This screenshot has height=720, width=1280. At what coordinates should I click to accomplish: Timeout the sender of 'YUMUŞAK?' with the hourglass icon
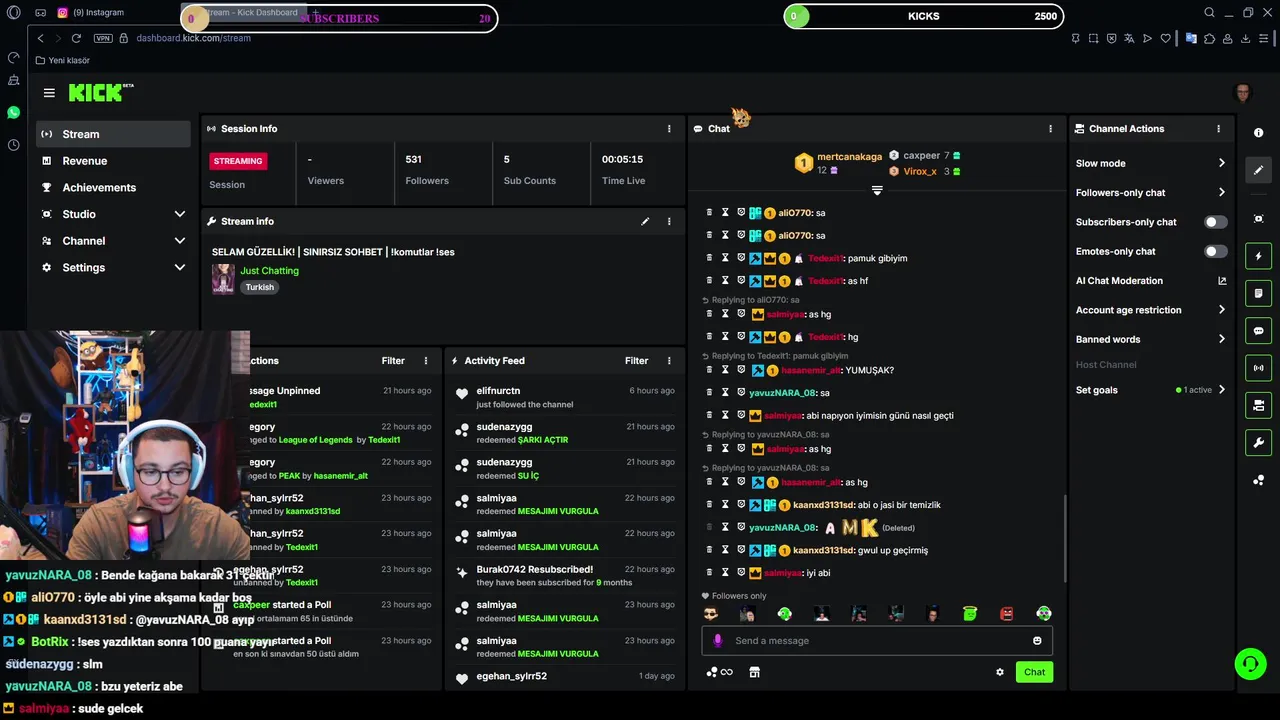pos(725,370)
